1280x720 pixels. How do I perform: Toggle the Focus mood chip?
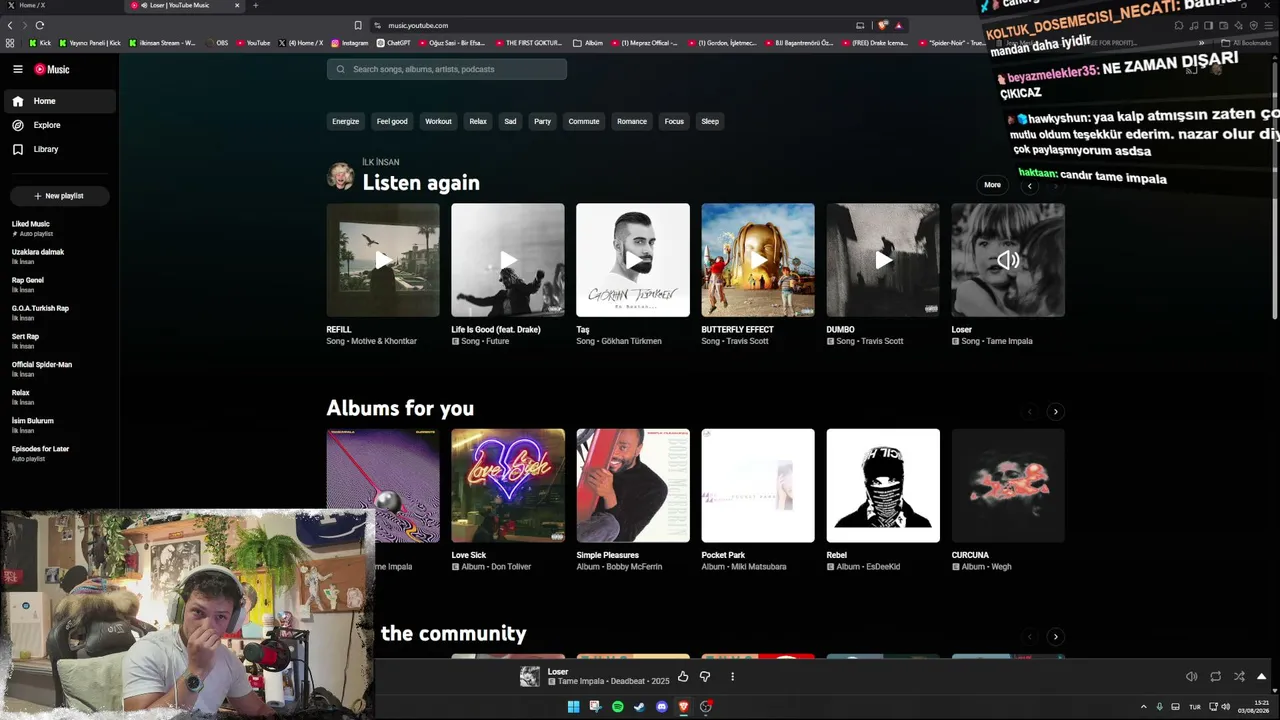tap(674, 121)
